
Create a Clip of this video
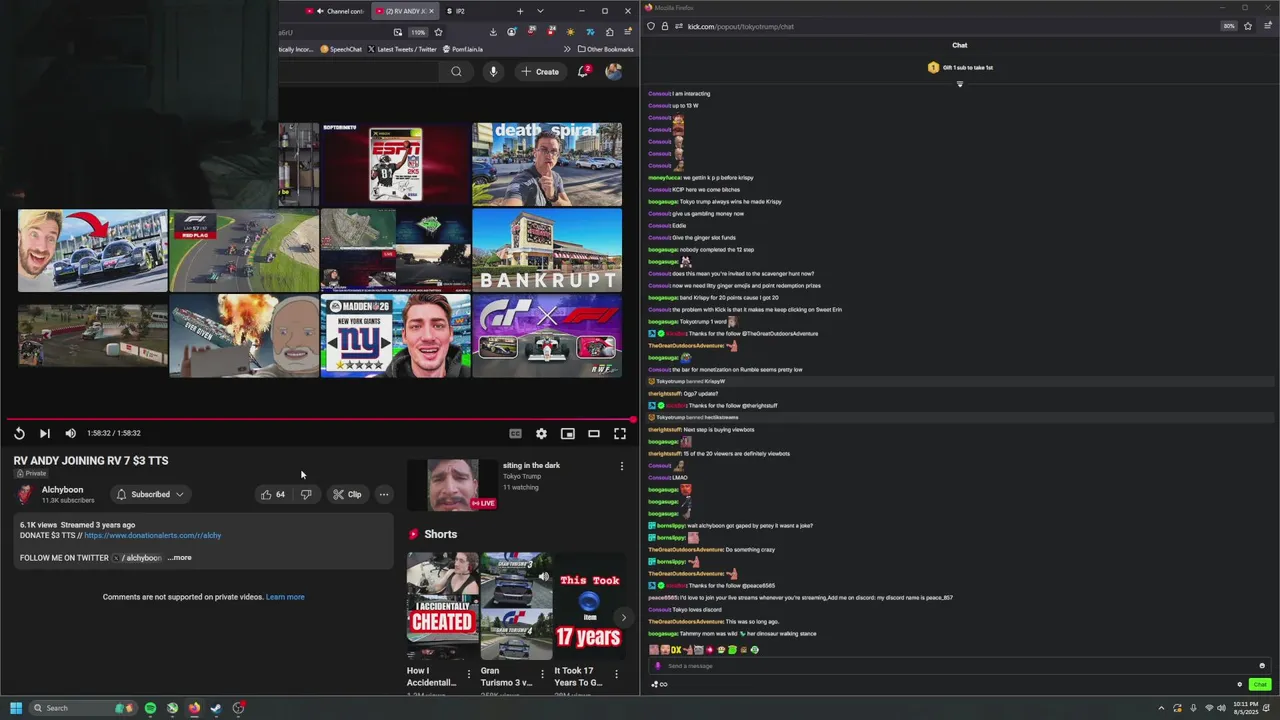[x=348, y=494]
